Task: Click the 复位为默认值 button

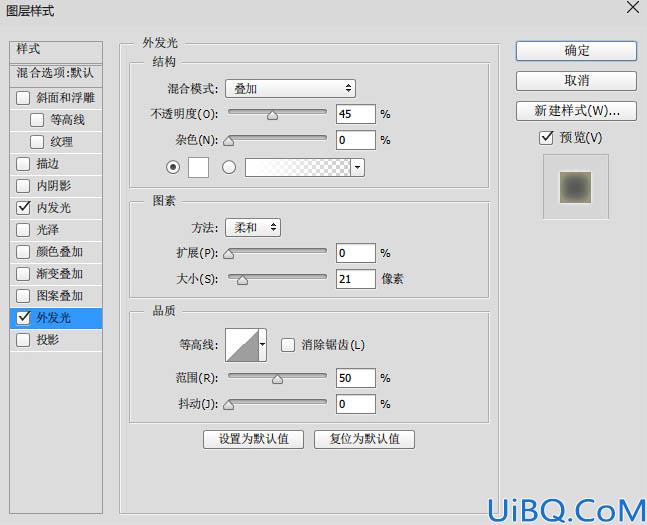Action: [x=364, y=439]
